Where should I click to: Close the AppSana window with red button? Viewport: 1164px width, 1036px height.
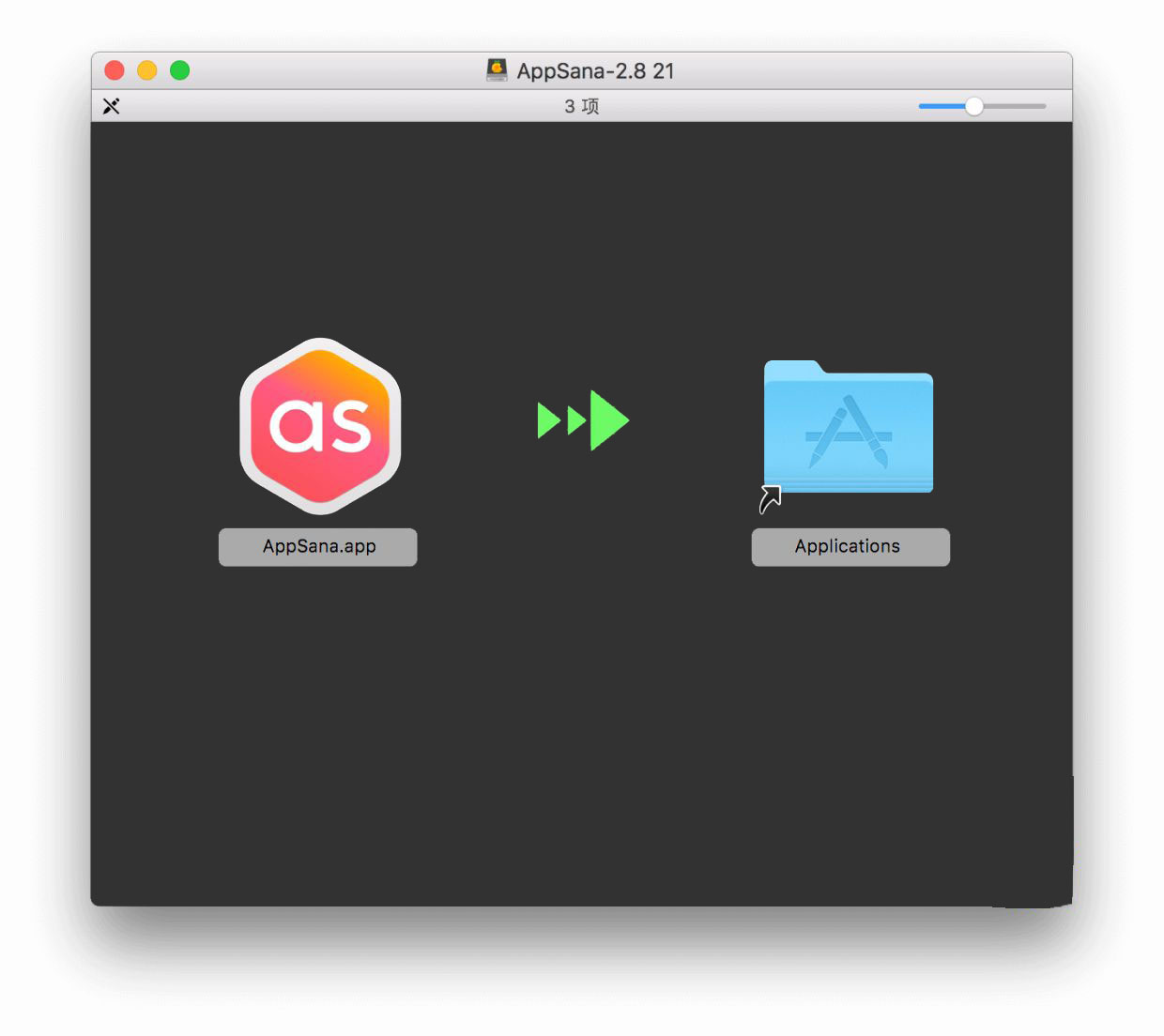tap(115, 70)
